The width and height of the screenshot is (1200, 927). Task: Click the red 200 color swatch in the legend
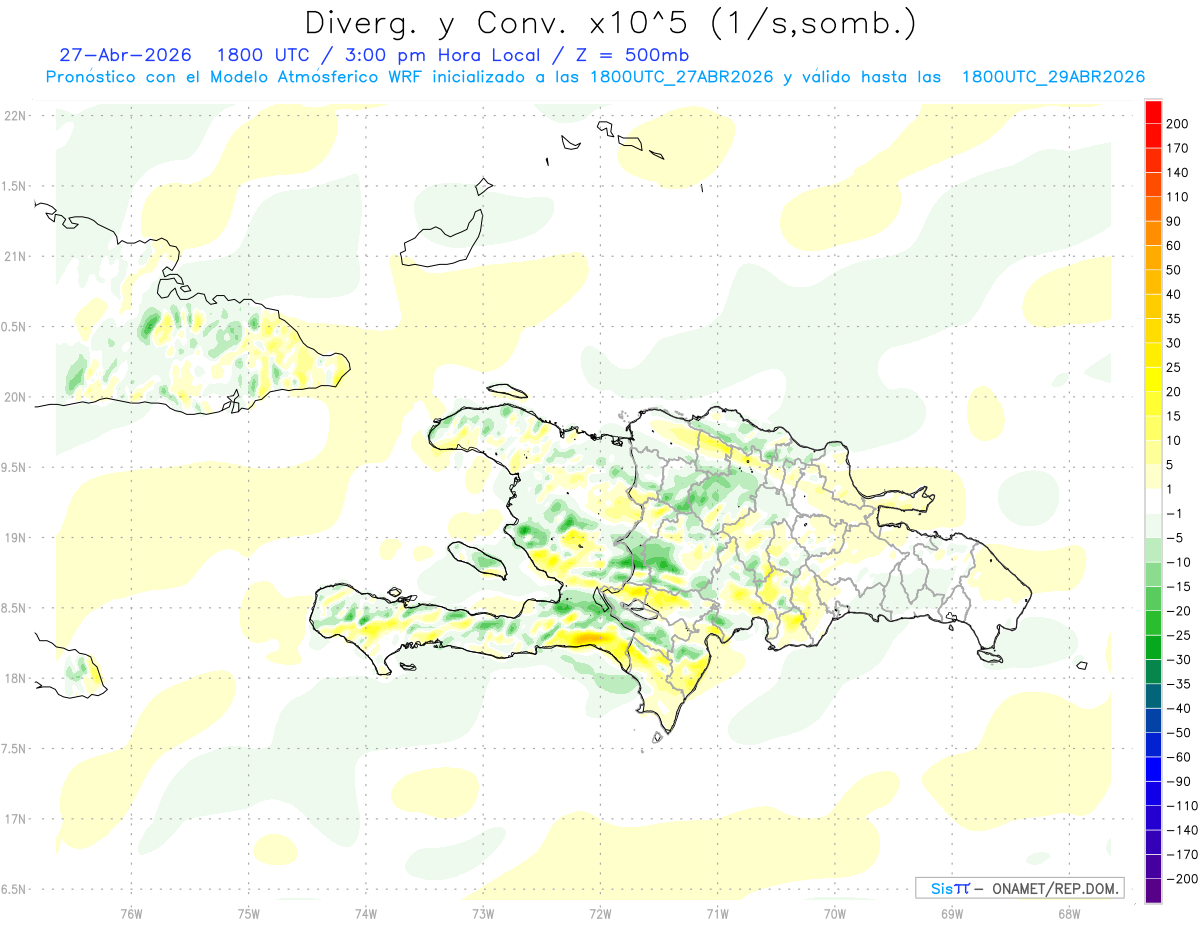click(x=1153, y=112)
